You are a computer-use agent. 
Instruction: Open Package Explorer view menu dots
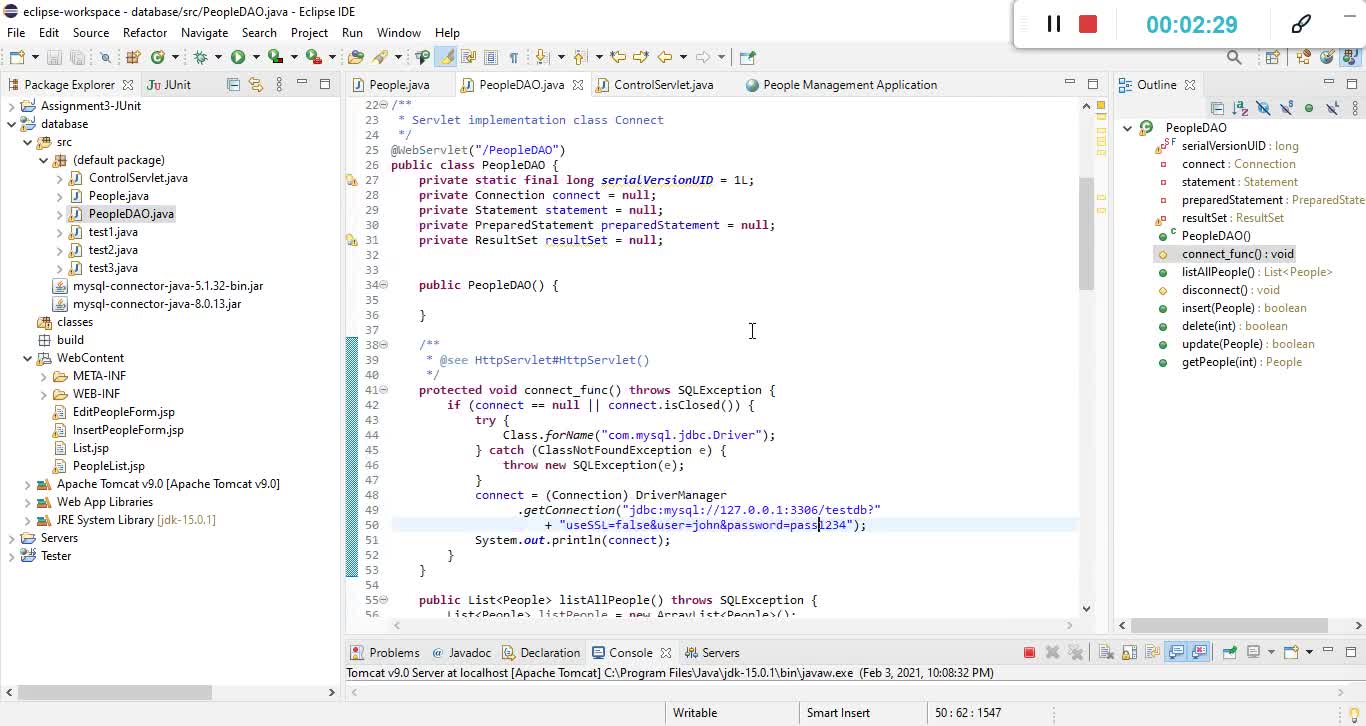279,85
